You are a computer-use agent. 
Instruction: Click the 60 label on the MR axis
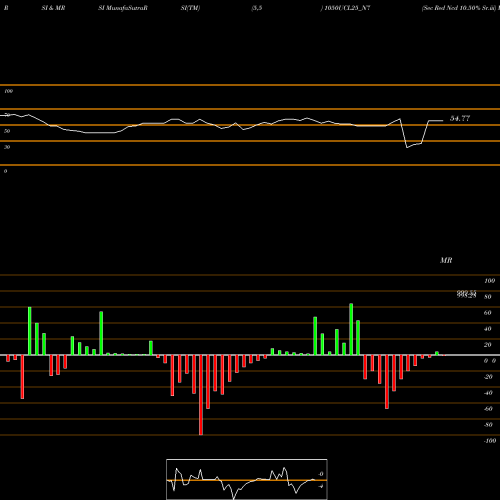(x=488, y=313)
